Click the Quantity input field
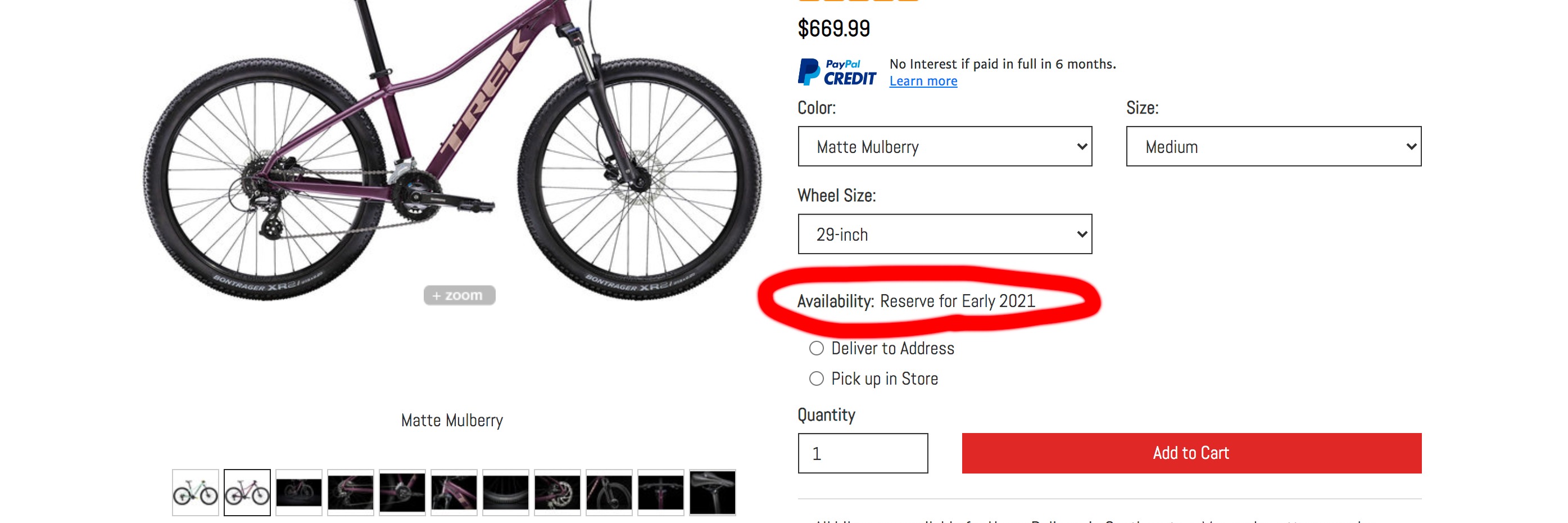Screen dimensions: 1568x523 tap(863, 453)
